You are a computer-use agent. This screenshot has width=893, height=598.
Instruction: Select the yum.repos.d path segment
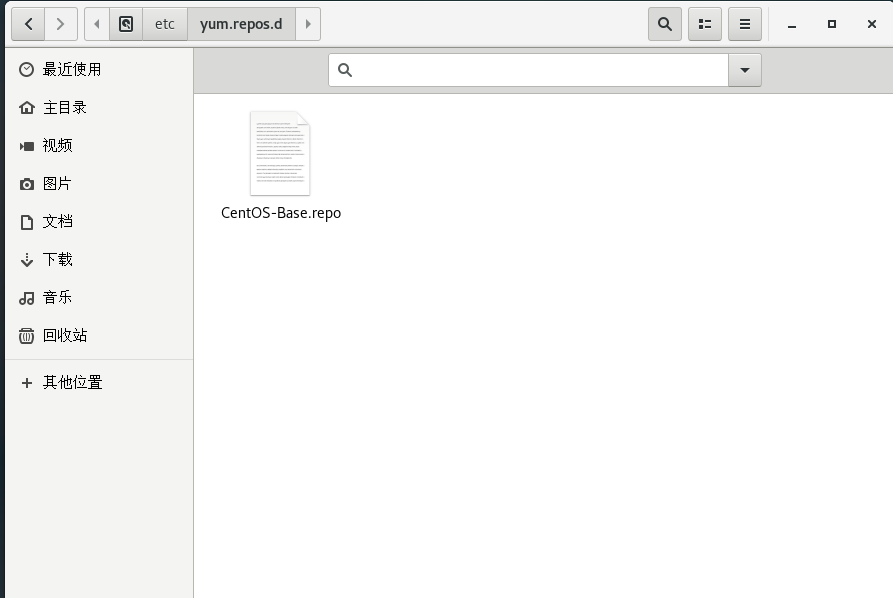[241, 24]
